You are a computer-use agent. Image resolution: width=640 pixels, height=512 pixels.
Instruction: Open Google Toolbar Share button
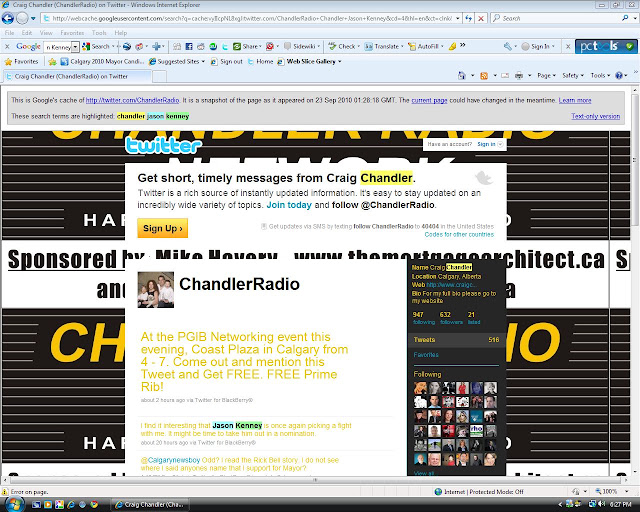tap(247, 47)
